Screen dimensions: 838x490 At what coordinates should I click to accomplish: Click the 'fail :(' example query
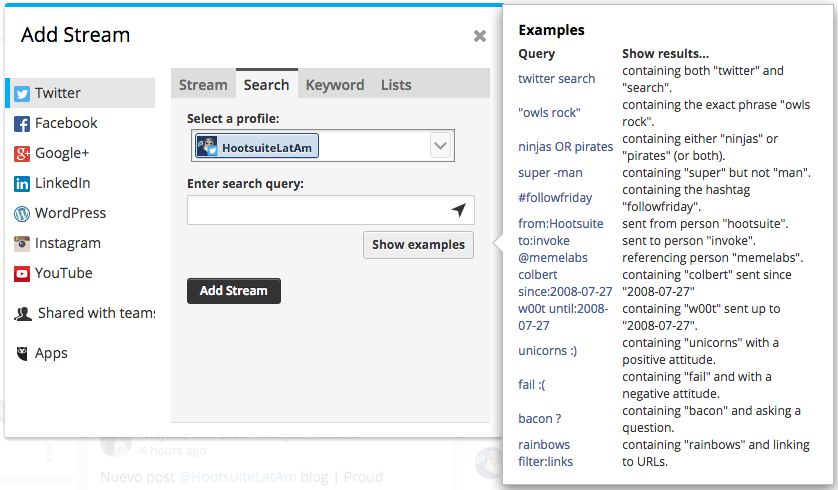532,385
